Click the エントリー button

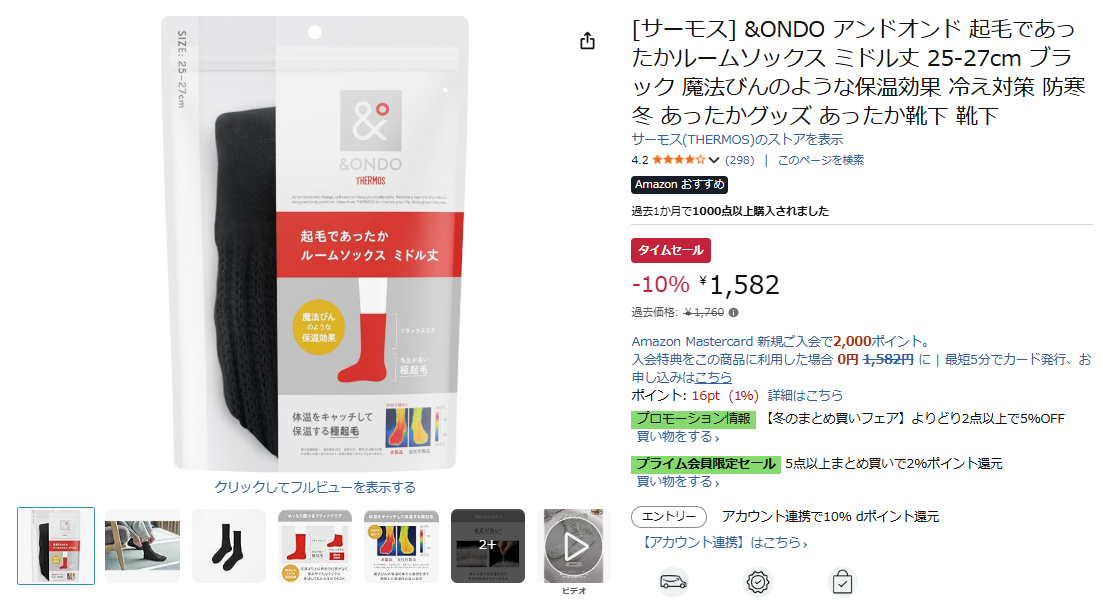669,516
